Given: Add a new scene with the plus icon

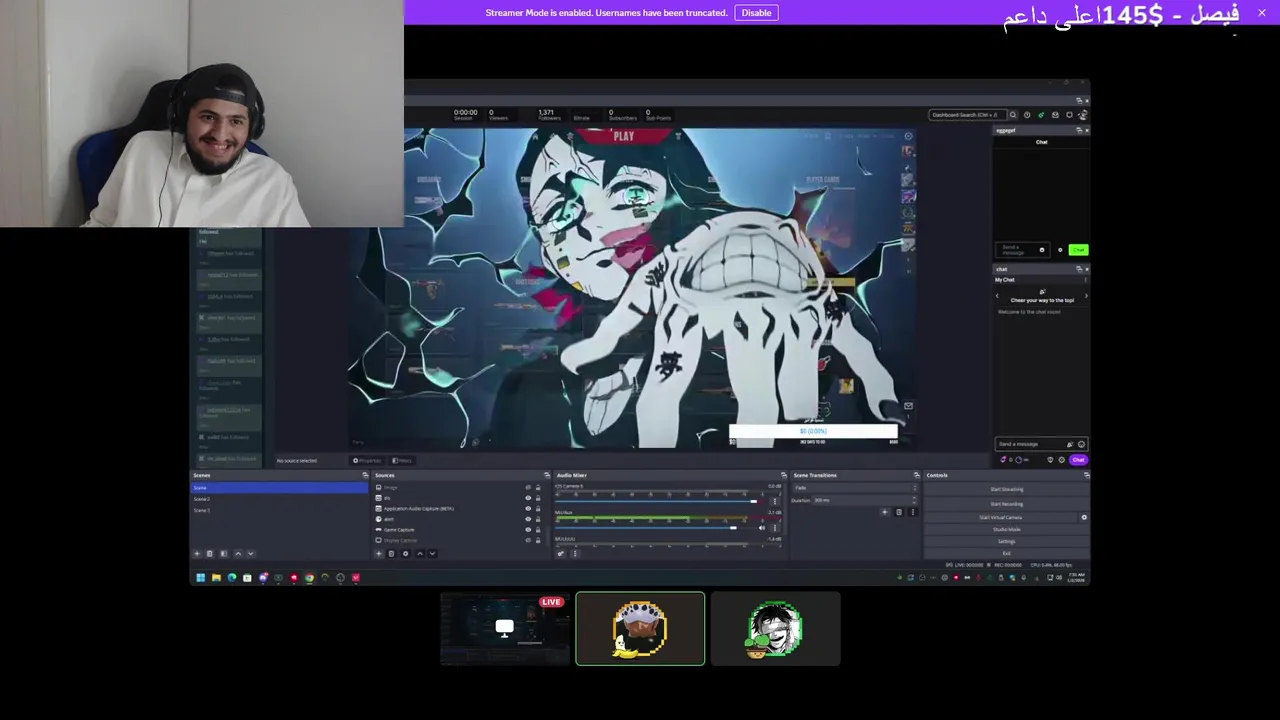Looking at the screenshot, I should (x=197, y=553).
